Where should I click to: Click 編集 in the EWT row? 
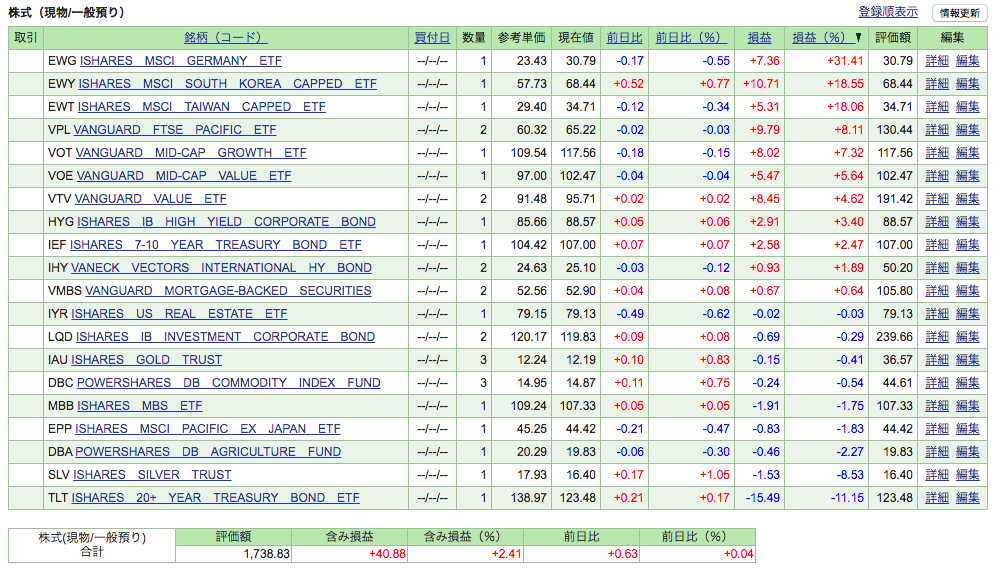[x=967, y=106]
